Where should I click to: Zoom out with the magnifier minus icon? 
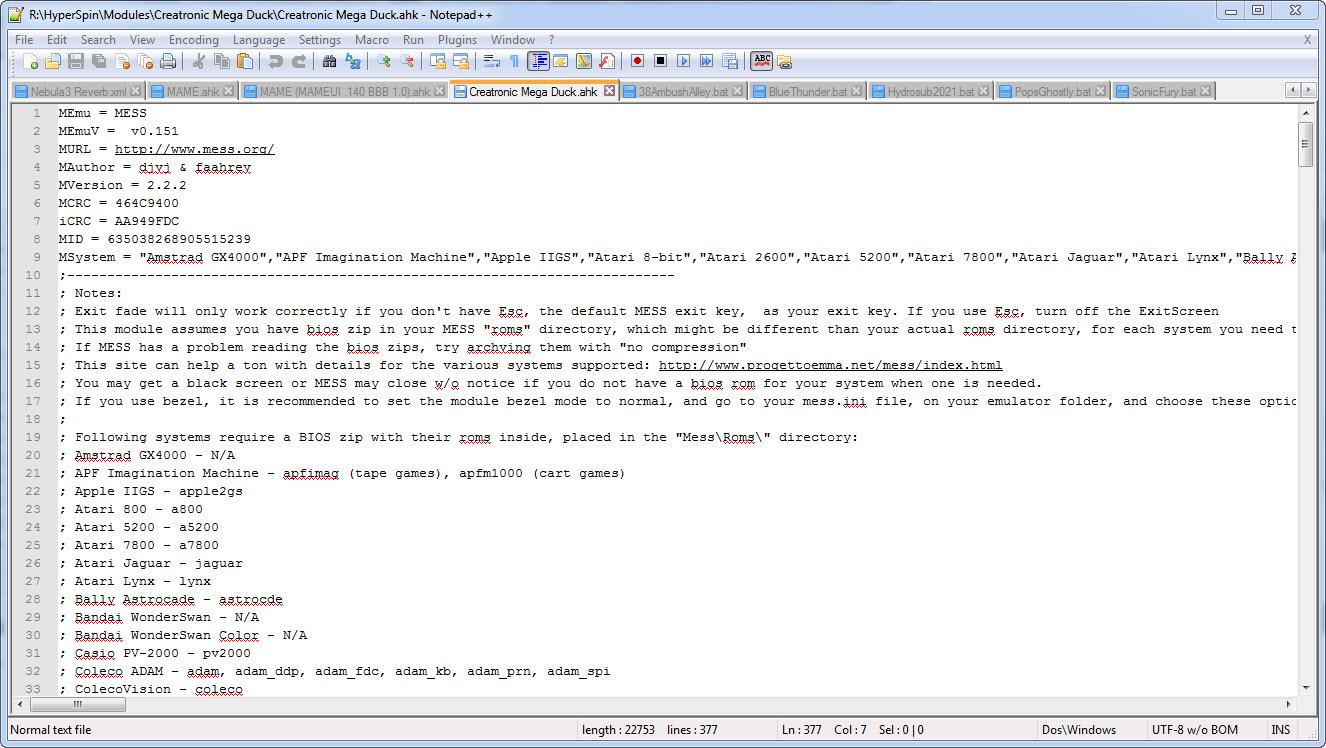407,61
